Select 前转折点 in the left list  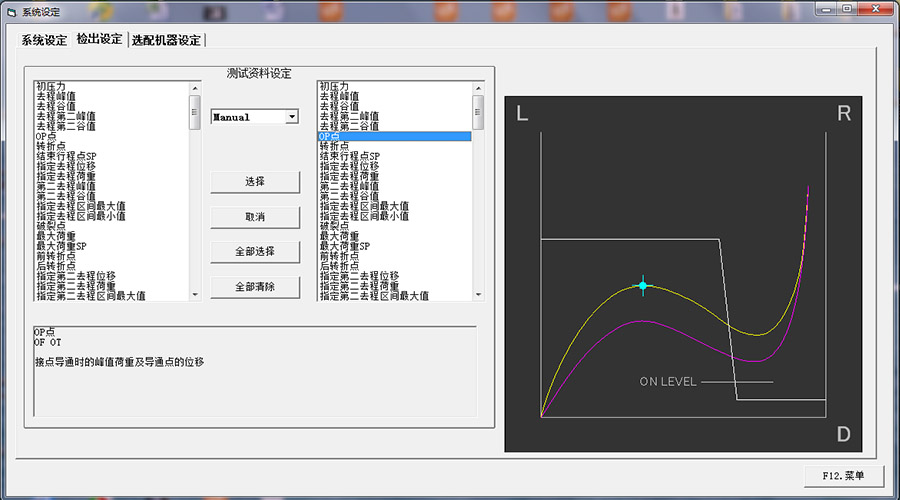pyautogui.click(x=56, y=256)
